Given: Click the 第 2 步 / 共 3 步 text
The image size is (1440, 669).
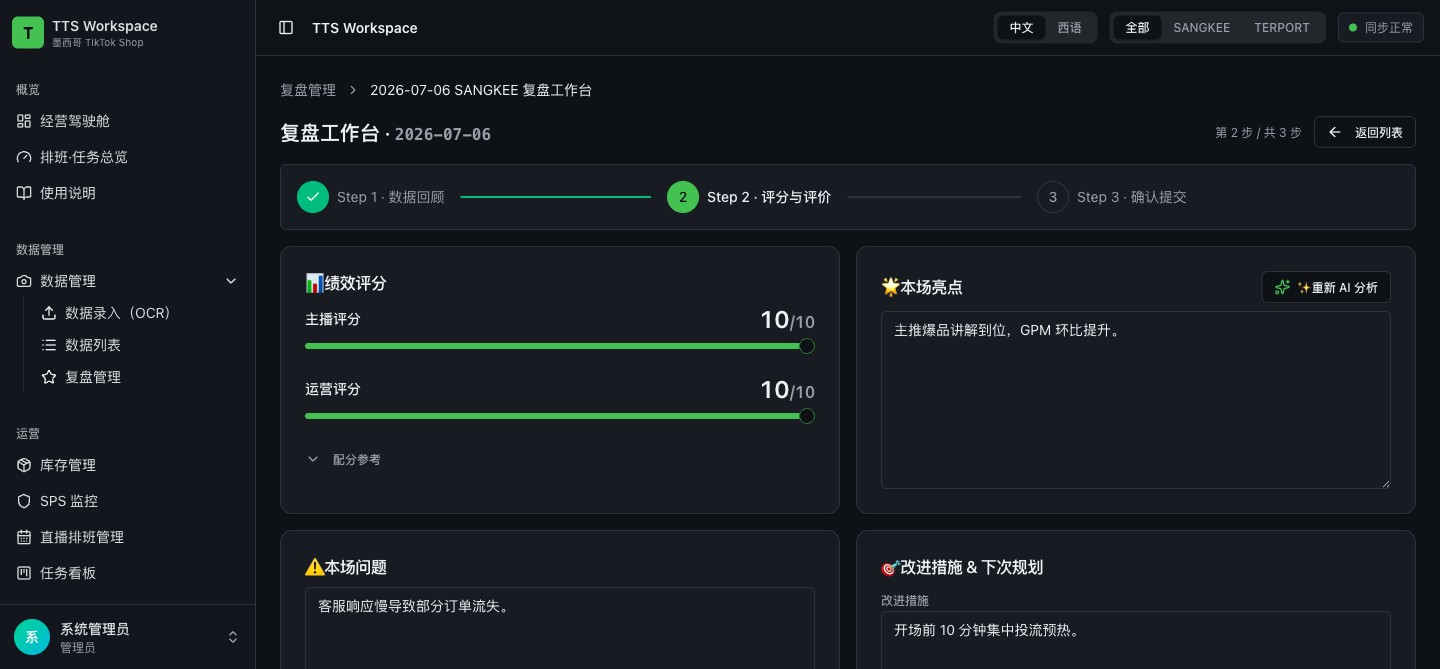Looking at the screenshot, I should click(1258, 133).
